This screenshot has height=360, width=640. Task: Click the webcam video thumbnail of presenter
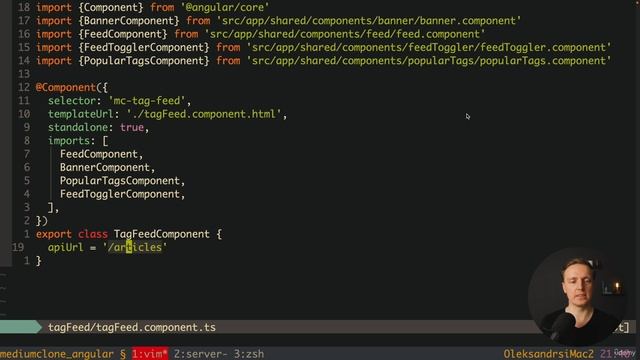(577, 297)
